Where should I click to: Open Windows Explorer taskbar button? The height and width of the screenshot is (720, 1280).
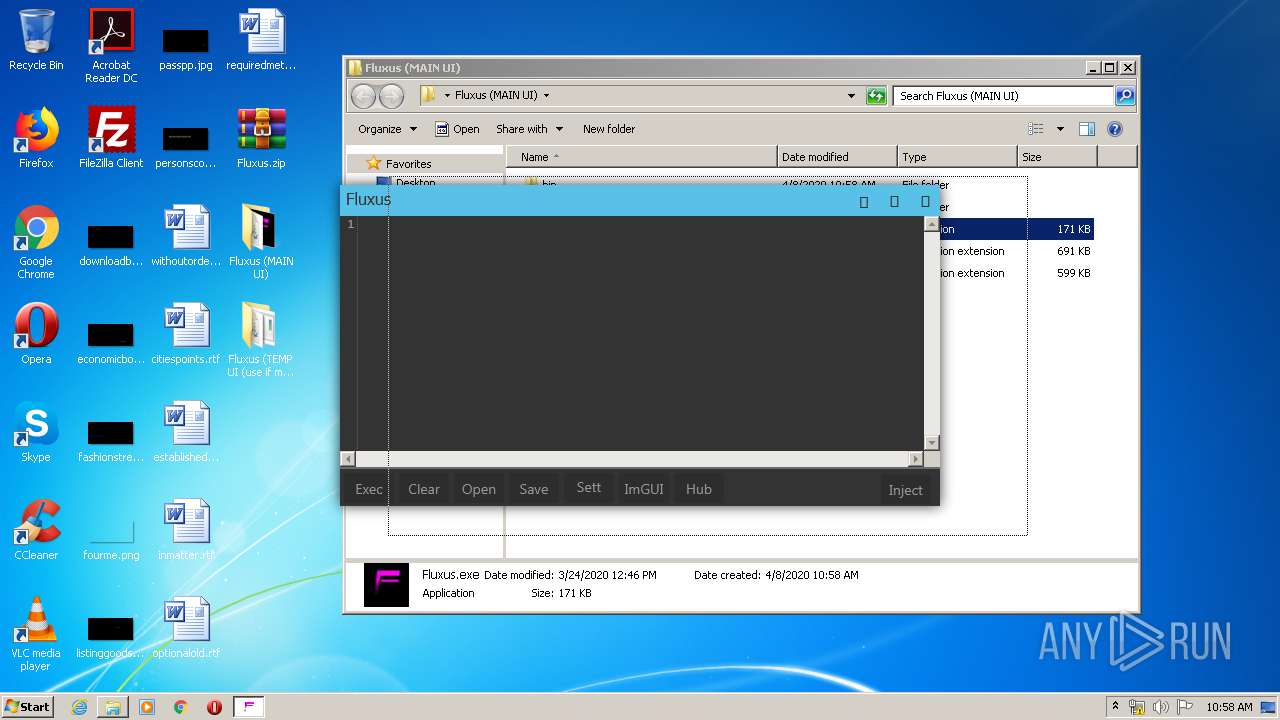tap(113, 707)
